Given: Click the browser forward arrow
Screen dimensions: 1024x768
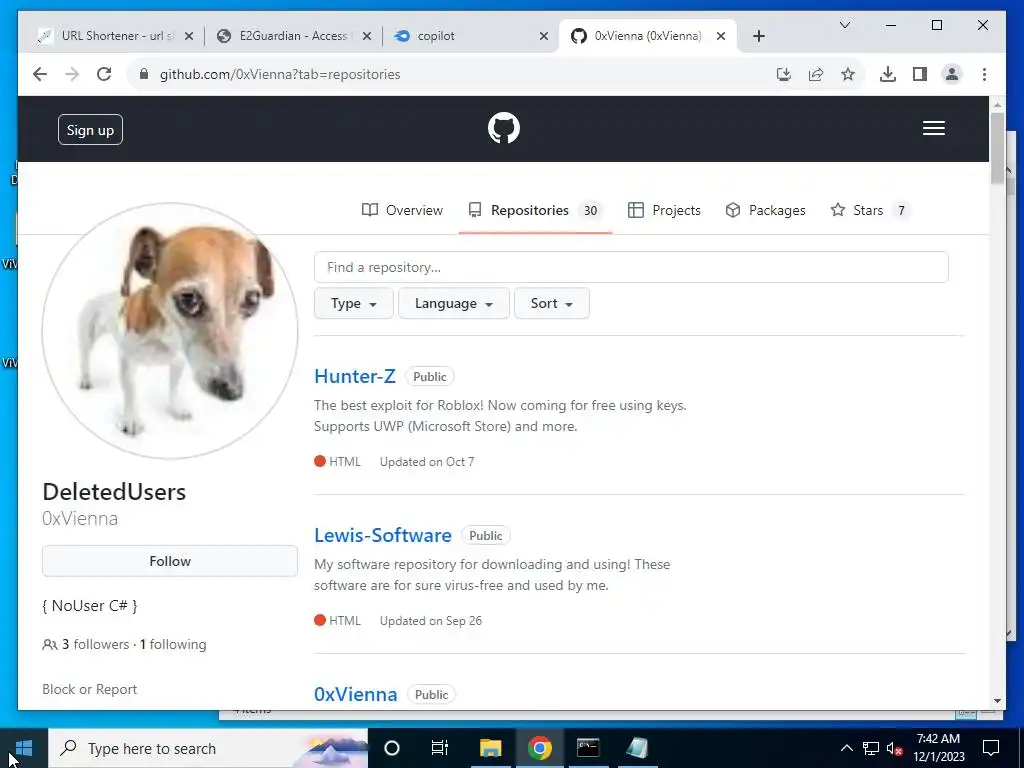Looking at the screenshot, I should [72, 74].
